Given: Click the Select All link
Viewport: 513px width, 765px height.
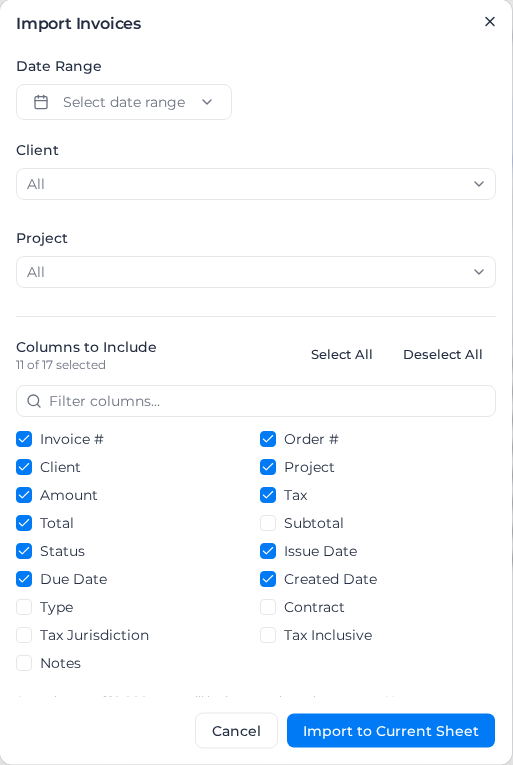Looking at the screenshot, I should 342,354.
